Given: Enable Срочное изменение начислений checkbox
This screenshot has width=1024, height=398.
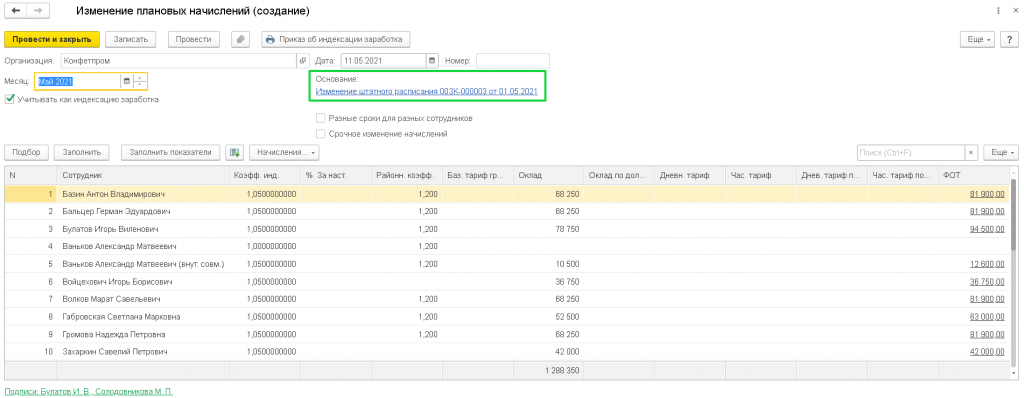Looking at the screenshot, I should [320, 133].
